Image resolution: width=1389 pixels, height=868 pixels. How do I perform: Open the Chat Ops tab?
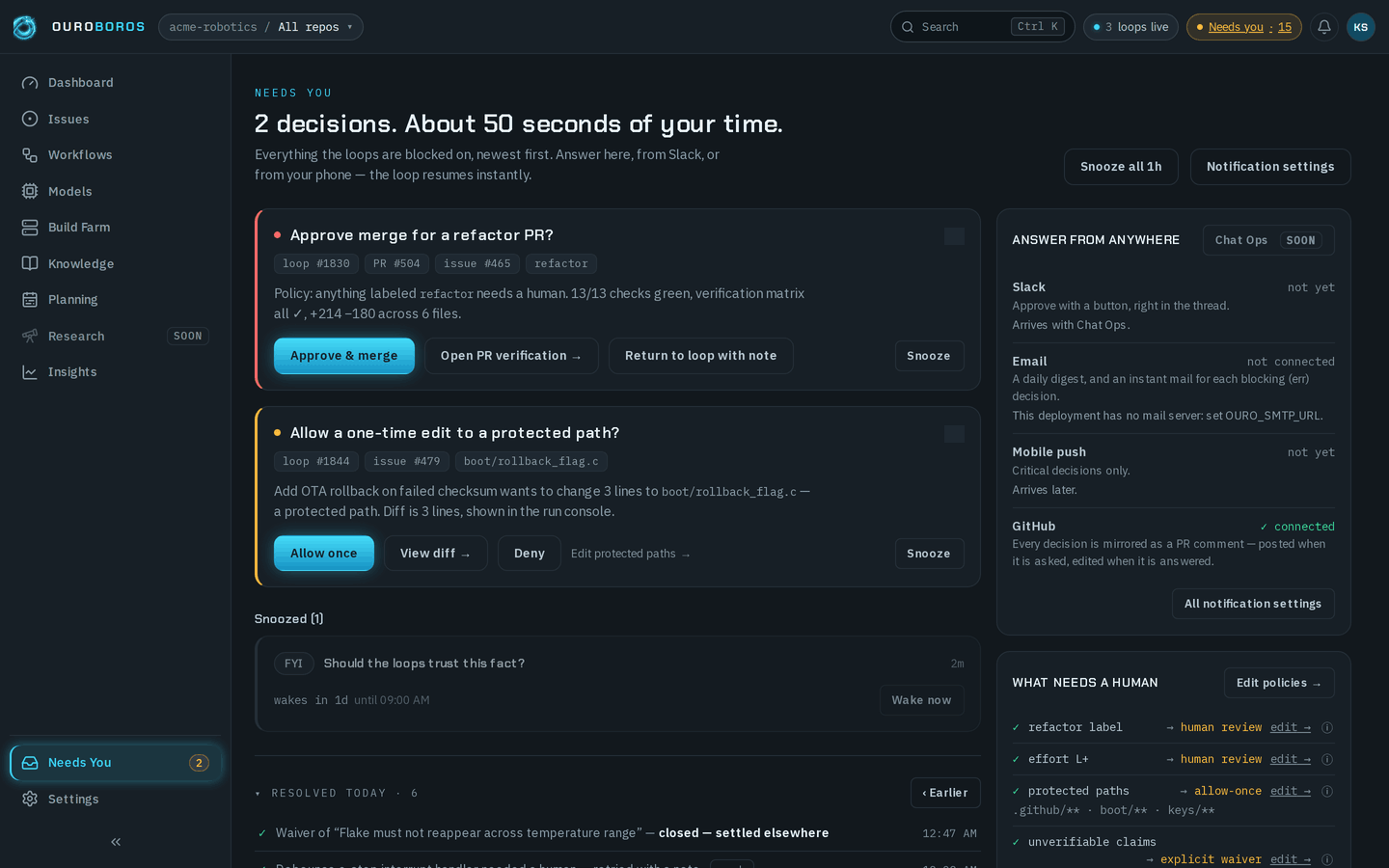(x=1268, y=240)
